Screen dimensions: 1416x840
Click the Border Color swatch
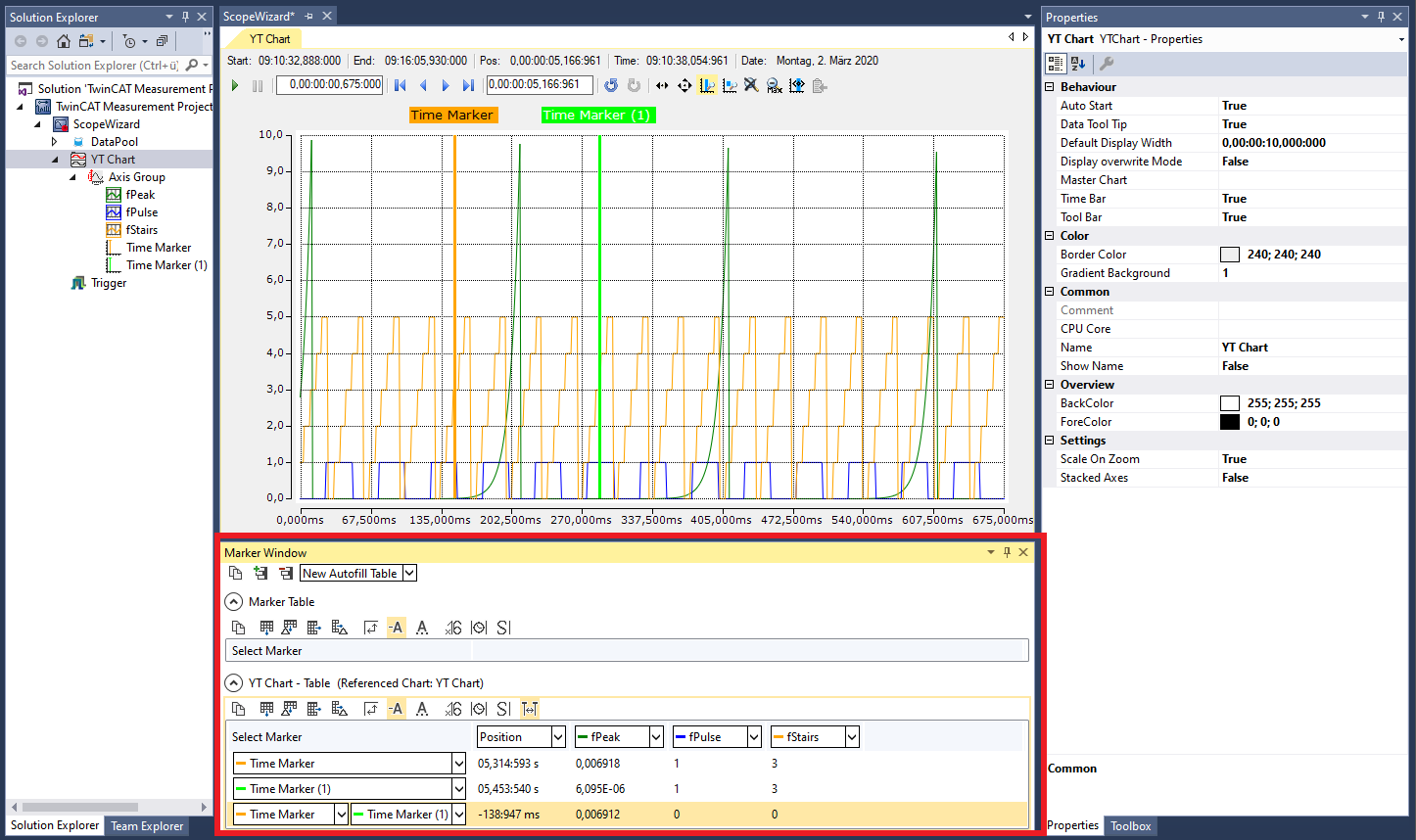1230,255
